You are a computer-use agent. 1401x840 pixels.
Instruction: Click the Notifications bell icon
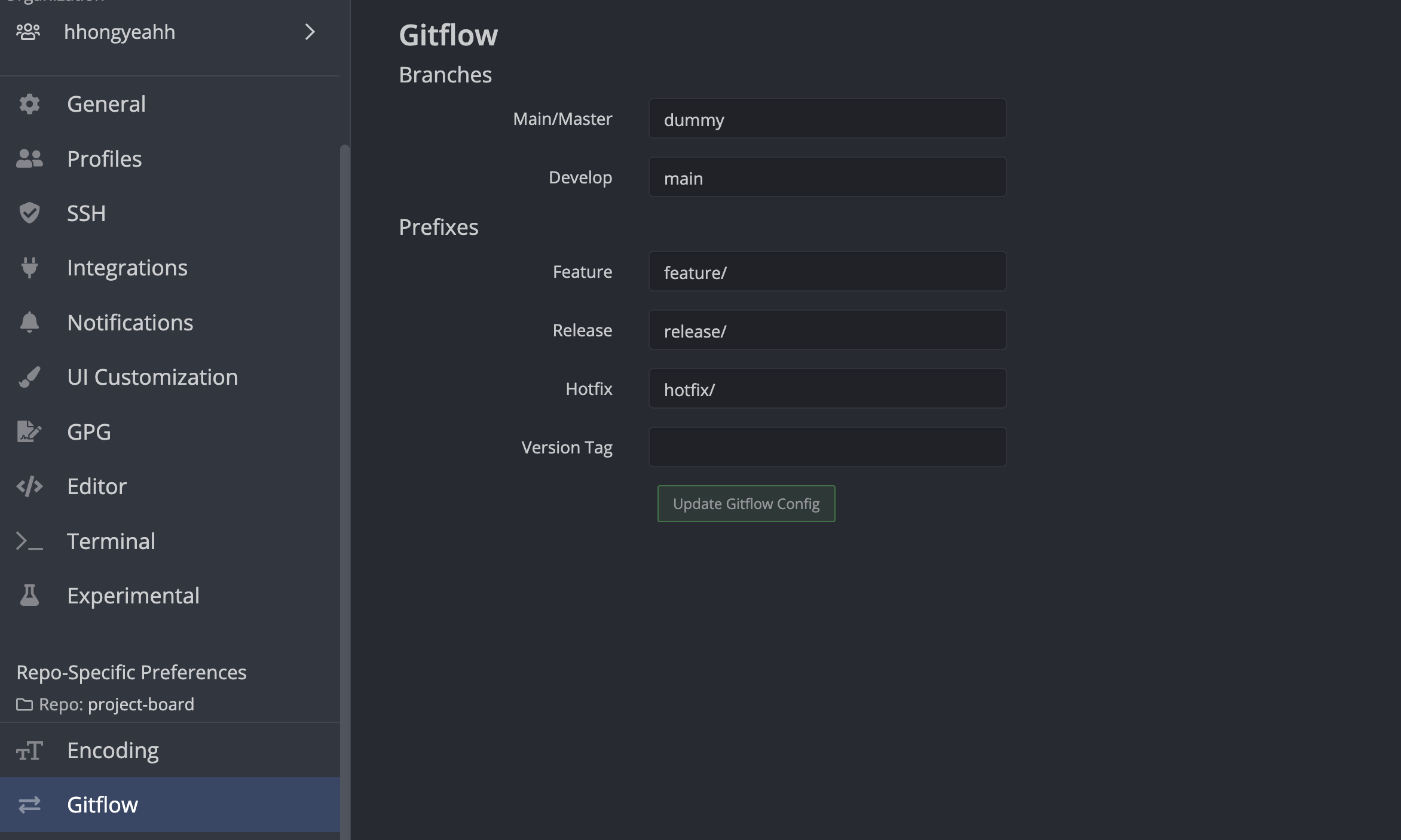tap(29, 323)
